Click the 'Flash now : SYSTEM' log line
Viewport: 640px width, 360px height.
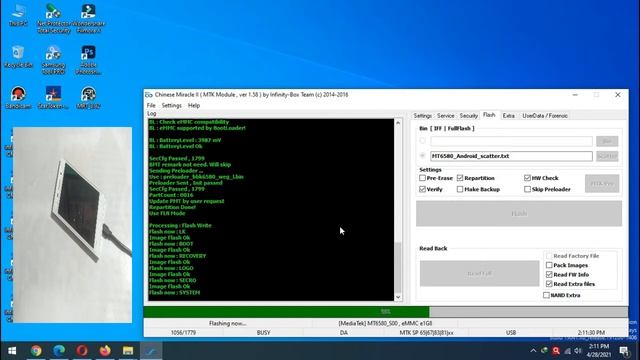pos(174,293)
